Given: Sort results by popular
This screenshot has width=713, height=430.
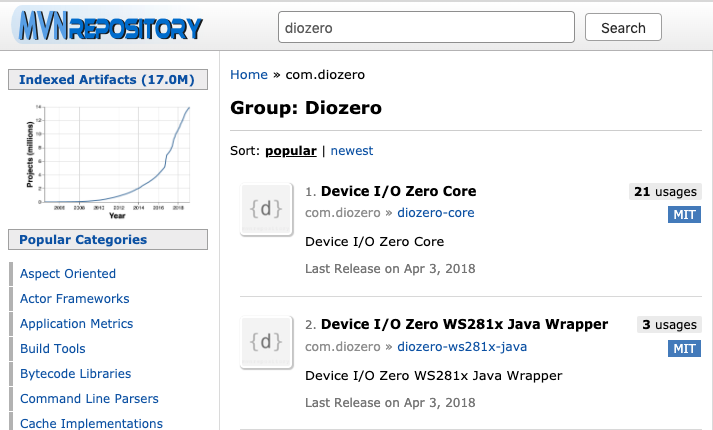Looking at the screenshot, I should (x=291, y=150).
